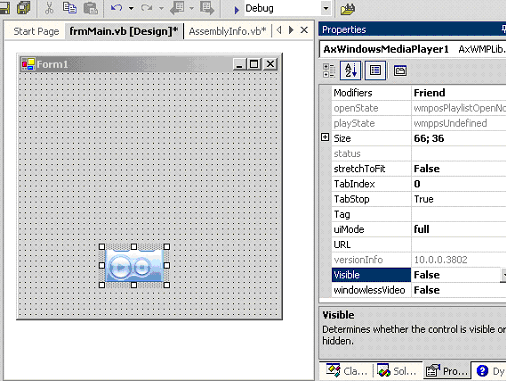This screenshot has height=381, width=506.
Task: Toggle the Properties list view button
Action: click(375, 70)
